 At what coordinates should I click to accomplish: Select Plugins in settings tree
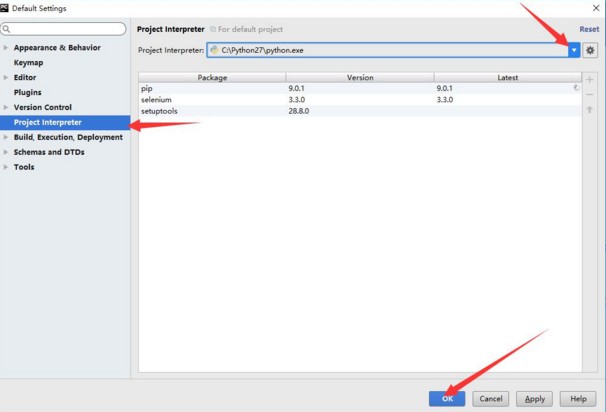(x=27, y=92)
